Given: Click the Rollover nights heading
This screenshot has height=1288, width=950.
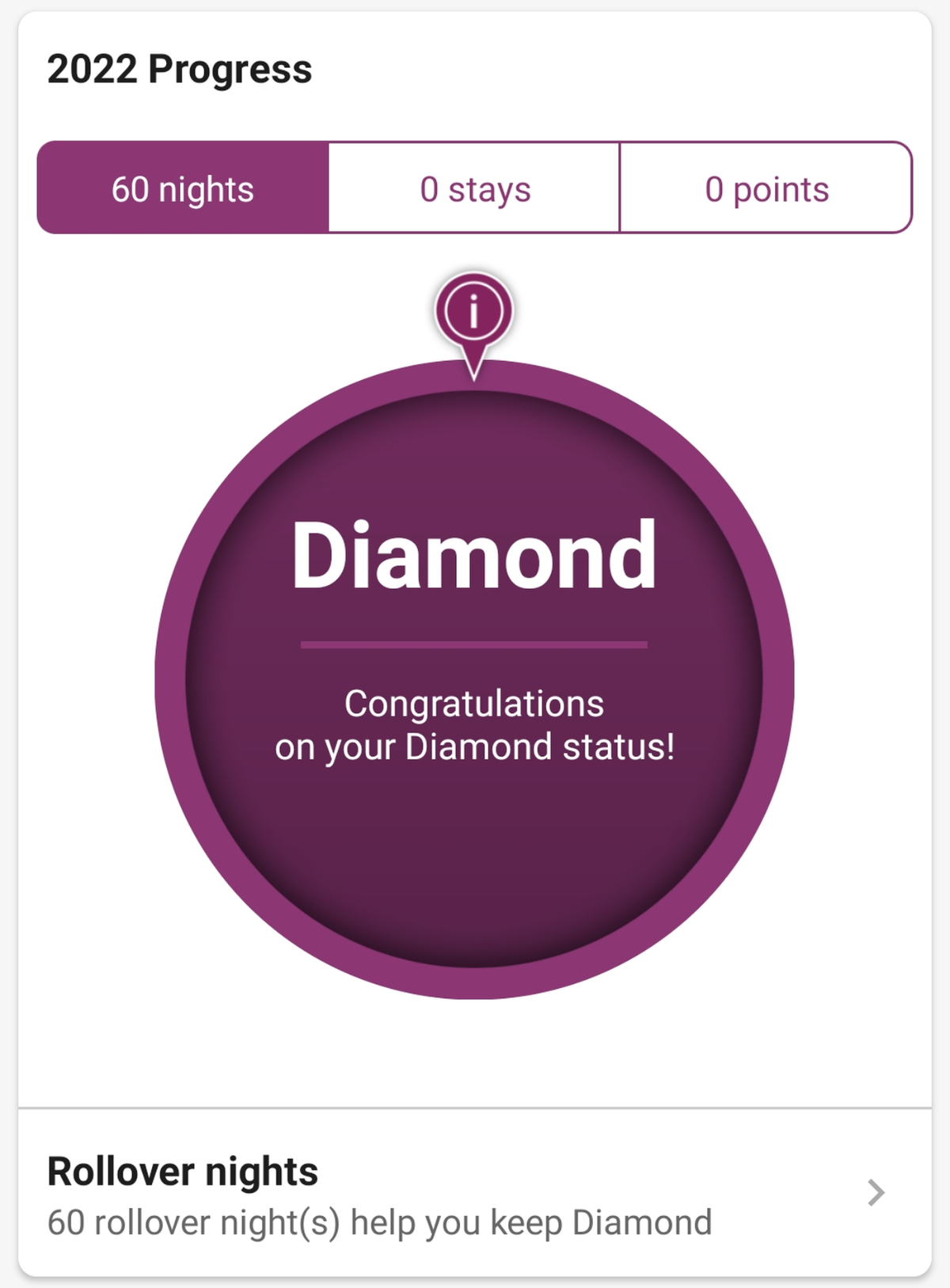Looking at the screenshot, I should [x=182, y=1172].
